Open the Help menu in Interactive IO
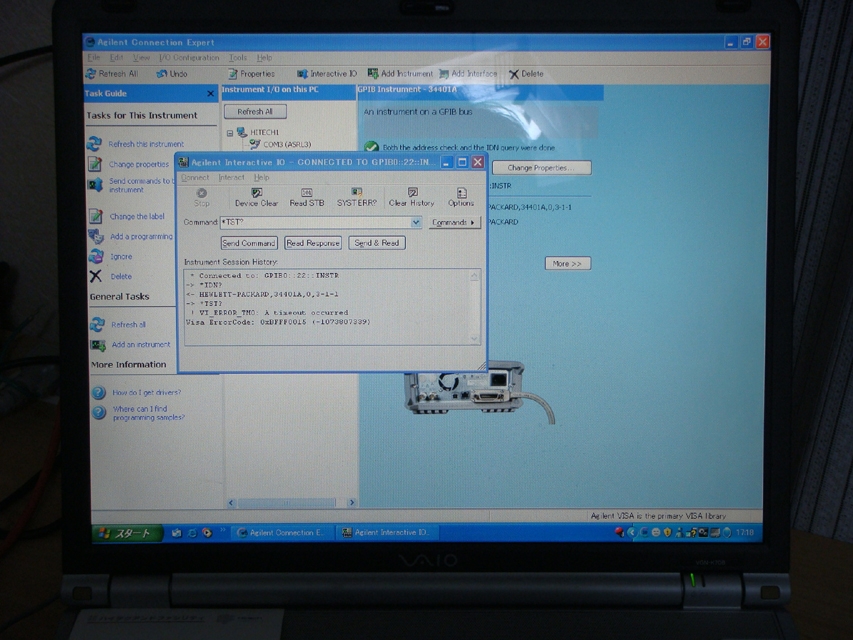The height and width of the screenshot is (640, 853). (262, 177)
